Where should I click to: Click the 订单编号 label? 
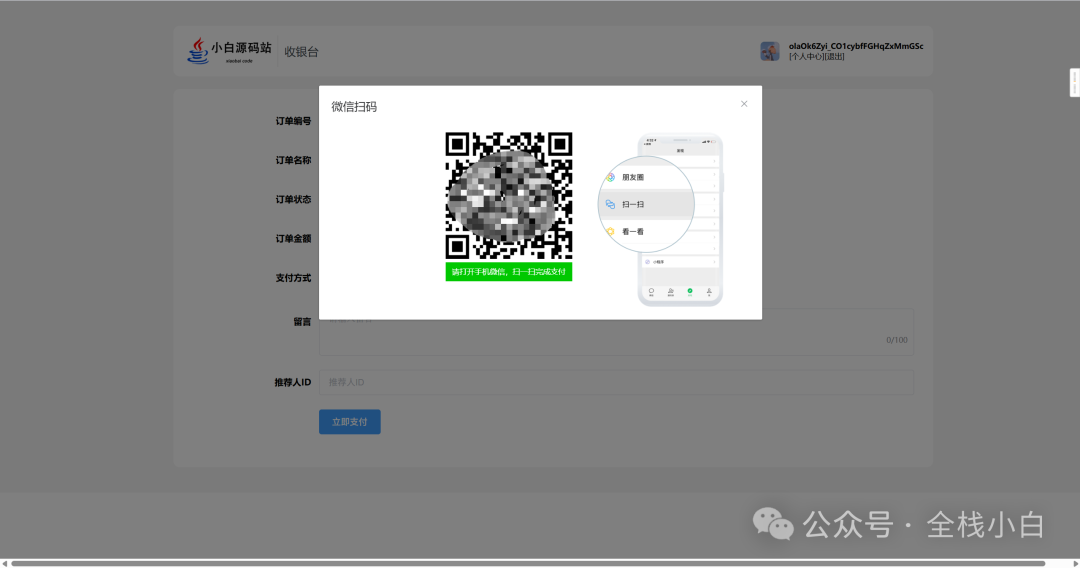click(293, 121)
